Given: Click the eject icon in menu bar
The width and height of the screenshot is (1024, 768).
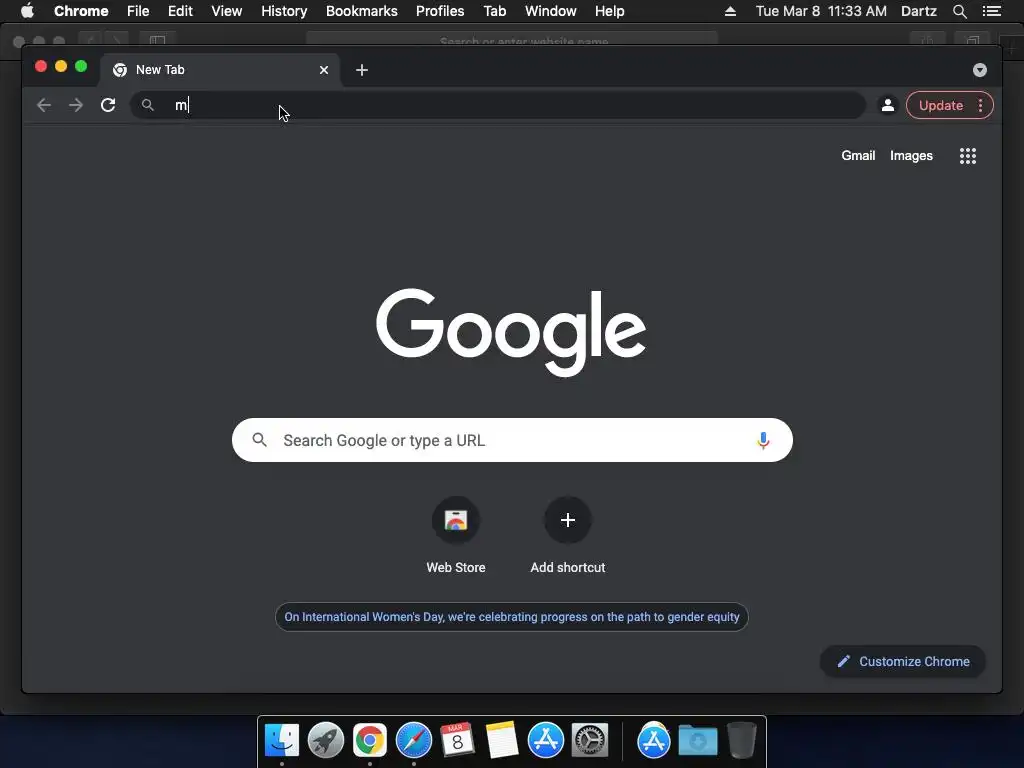Looking at the screenshot, I should (x=730, y=11).
